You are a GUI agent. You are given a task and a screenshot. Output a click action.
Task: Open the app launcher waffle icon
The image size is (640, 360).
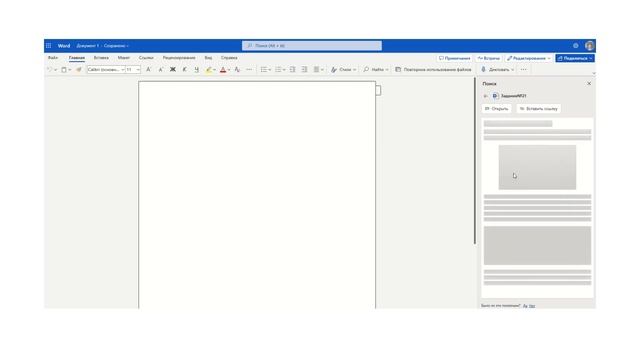coord(49,46)
